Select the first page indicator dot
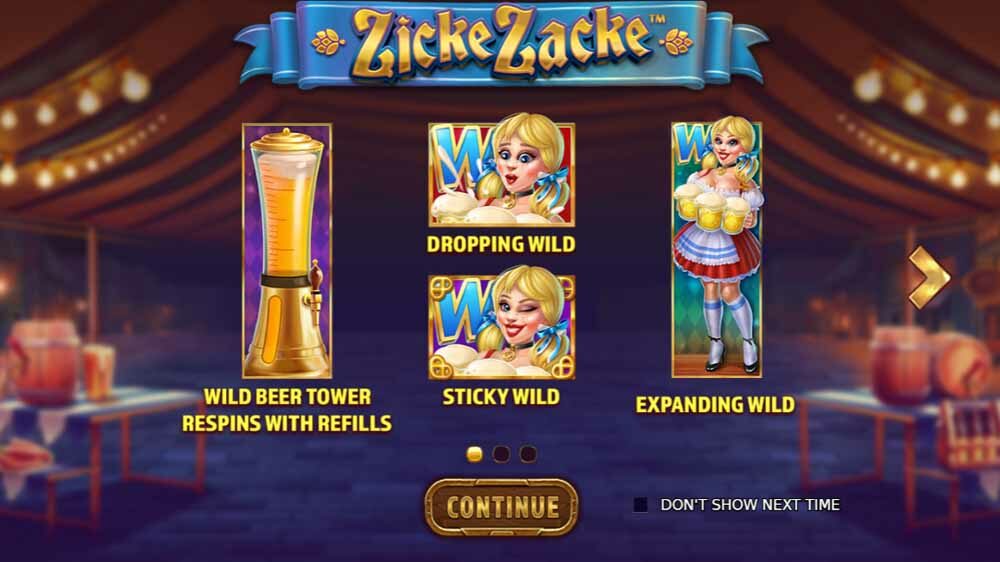Viewport: 1000px width, 562px height. pos(474,454)
